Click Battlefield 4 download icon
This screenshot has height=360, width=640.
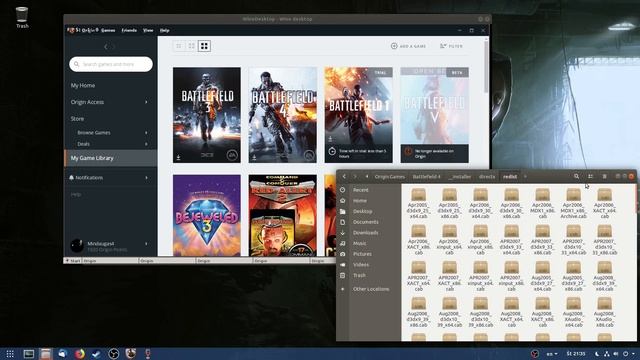(254, 158)
